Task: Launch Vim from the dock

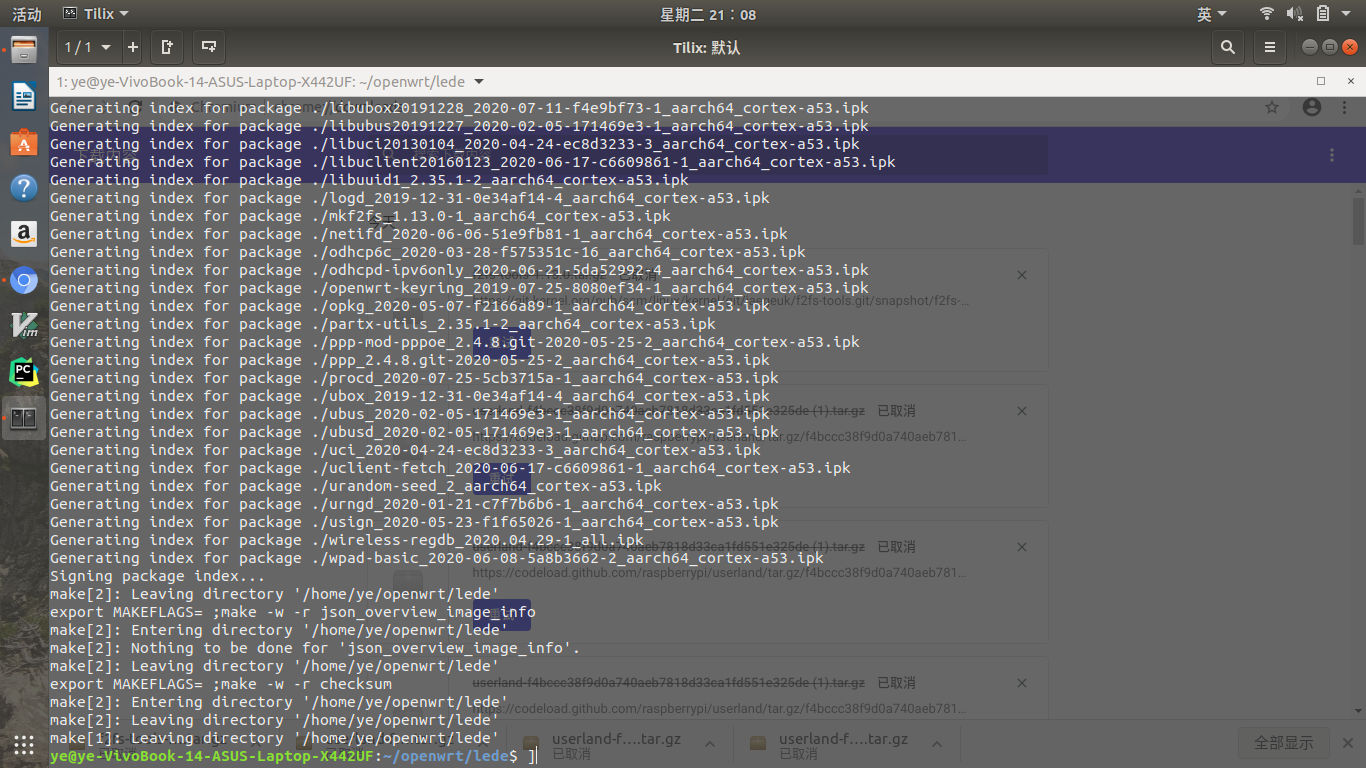Action: [24, 326]
